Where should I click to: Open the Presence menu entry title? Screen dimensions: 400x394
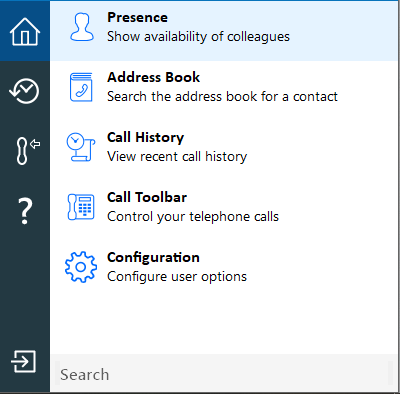click(x=137, y=17)
